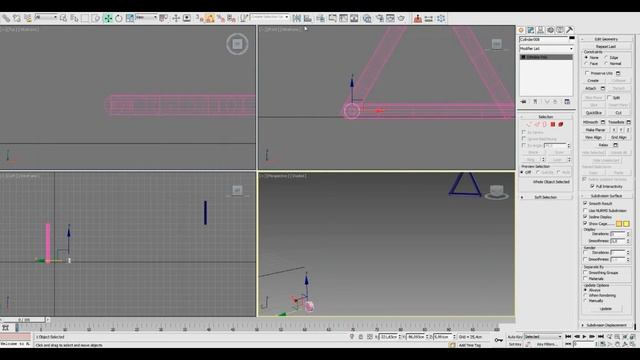Select Element sub-object level icon
Viewport: 640px width, 360px height.
[x=561, y=124]
